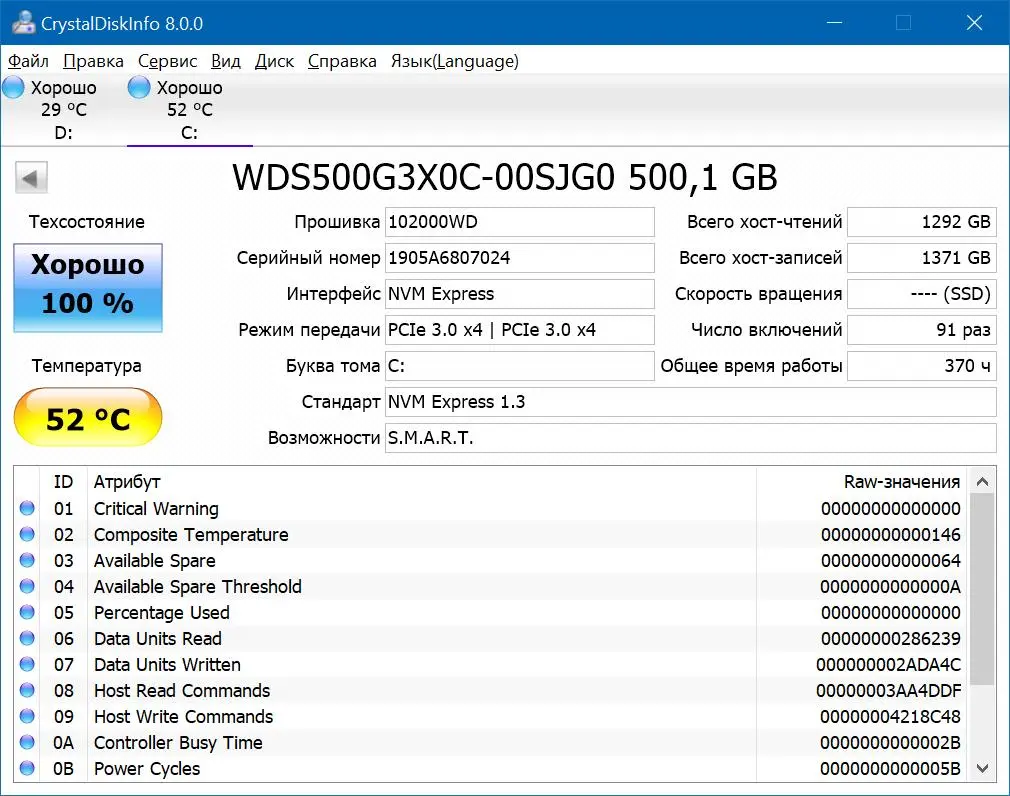
Task: Click status dot of Critical Warning row
Action: click(x=27, y=508)
